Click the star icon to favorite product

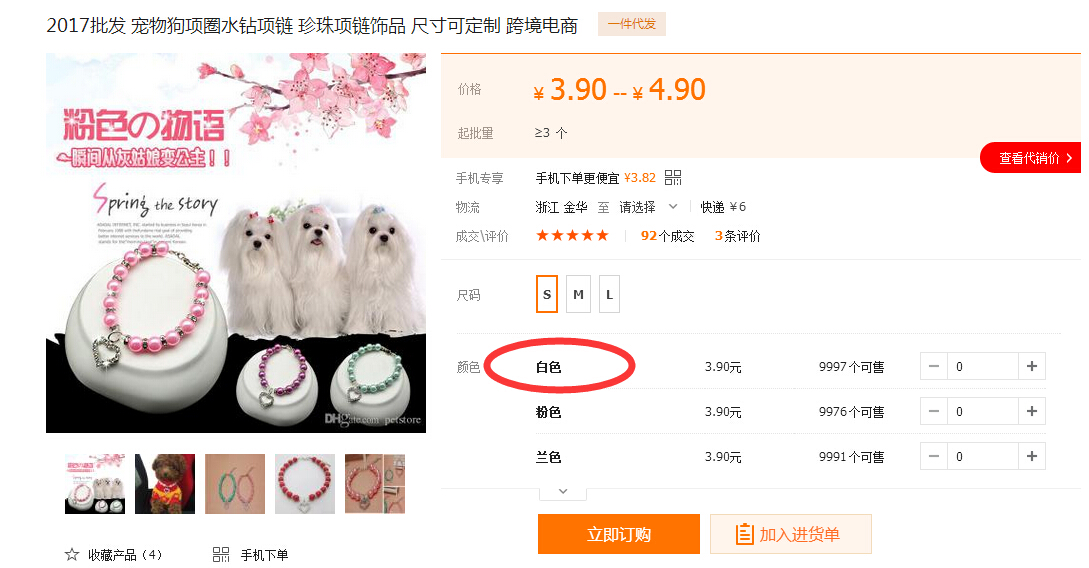pos(72,554)
